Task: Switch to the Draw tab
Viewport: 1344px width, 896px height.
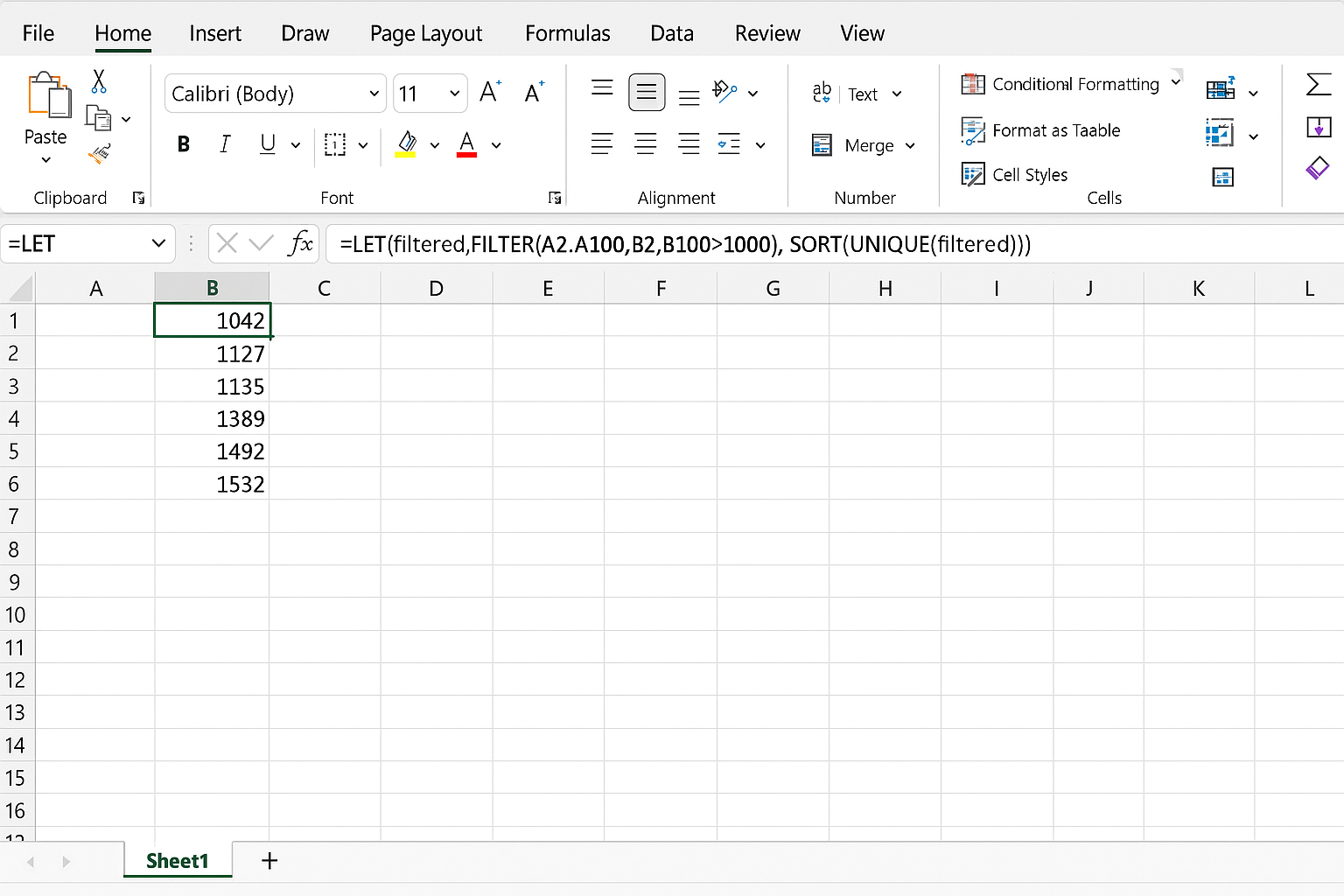Action: pyautogui.click(x=305, y=33)
